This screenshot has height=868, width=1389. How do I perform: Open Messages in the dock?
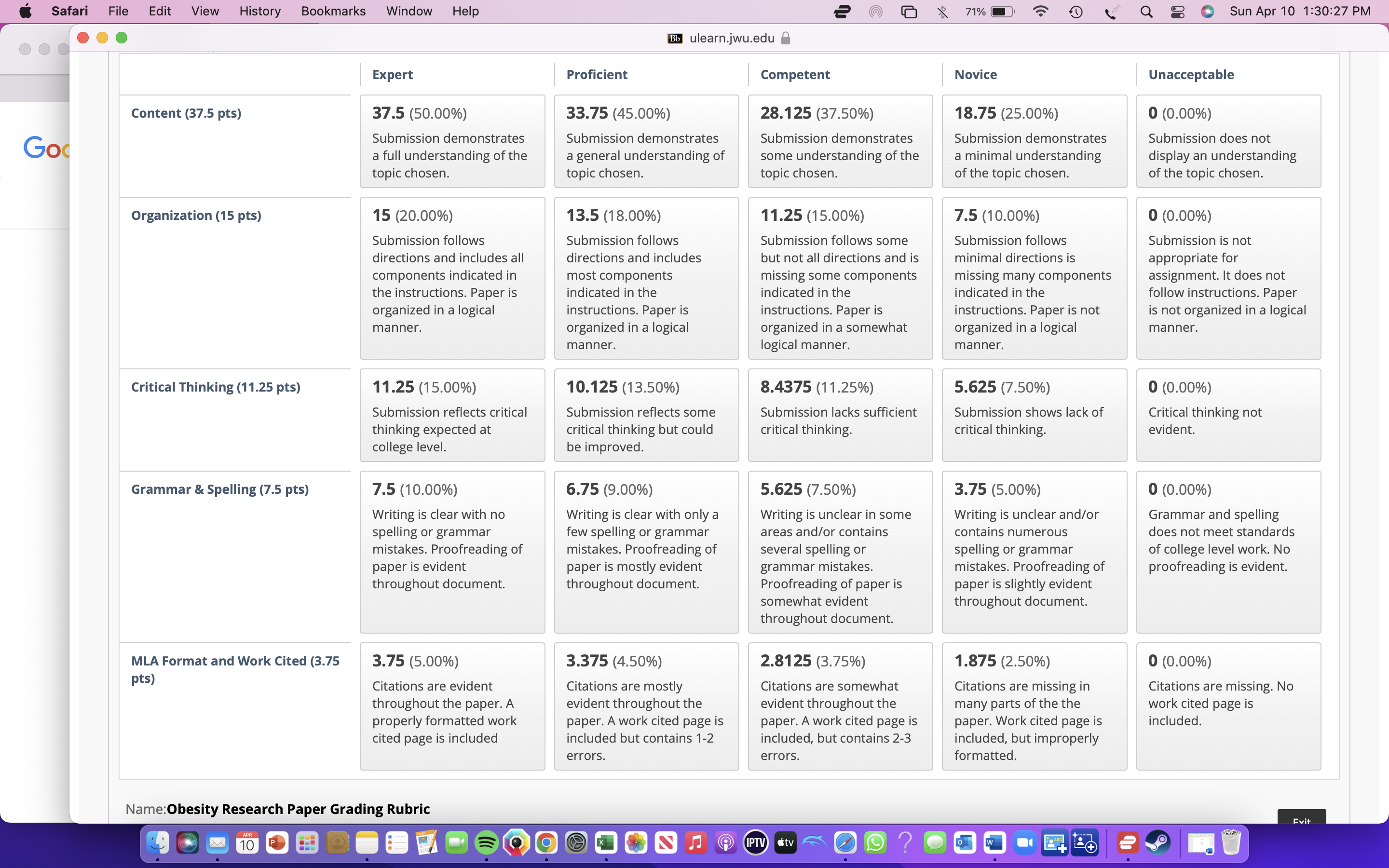click(x=935, y=843)
